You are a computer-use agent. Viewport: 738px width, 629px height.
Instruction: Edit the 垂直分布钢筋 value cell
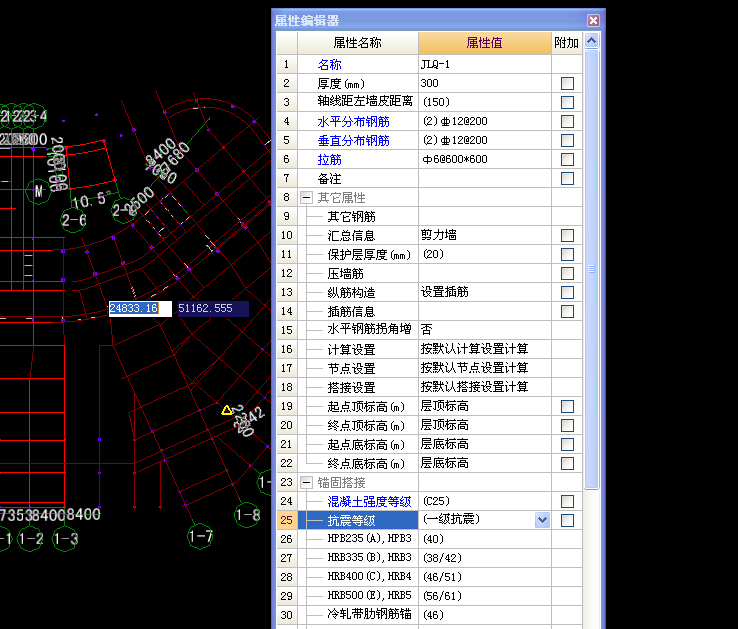pos(484,140)
